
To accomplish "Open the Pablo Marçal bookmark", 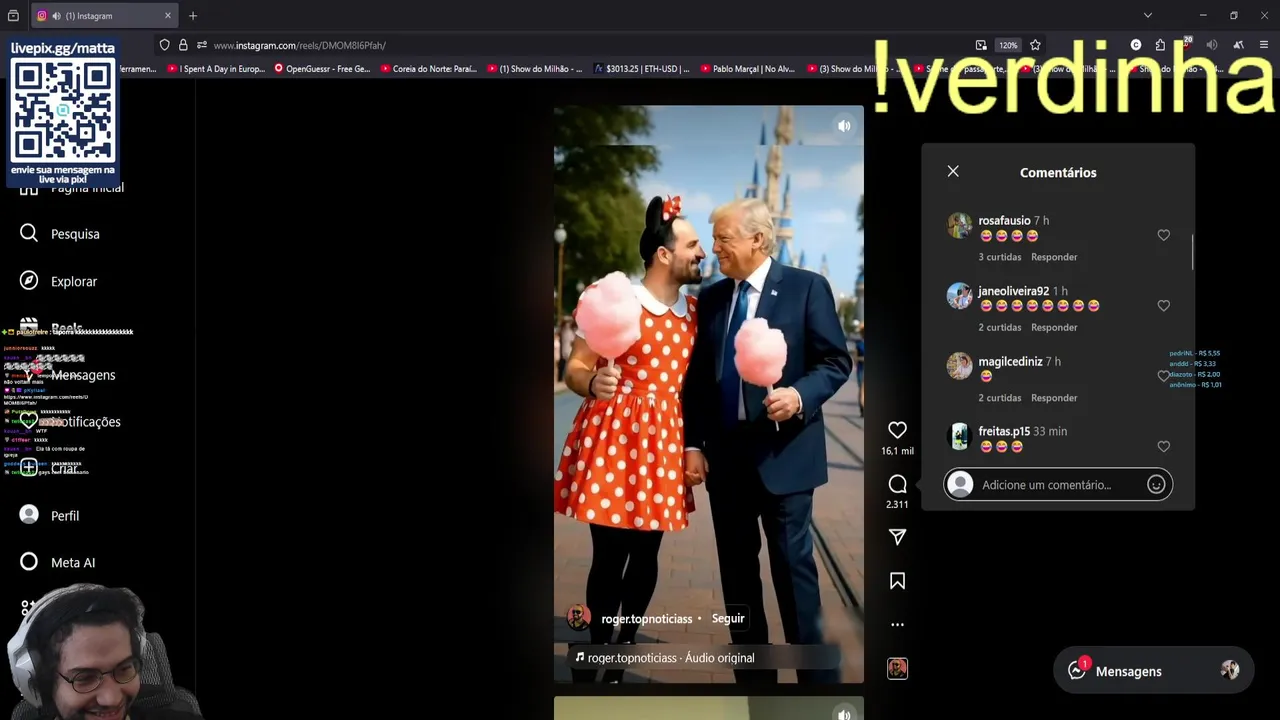I will (x=747, y=69).
